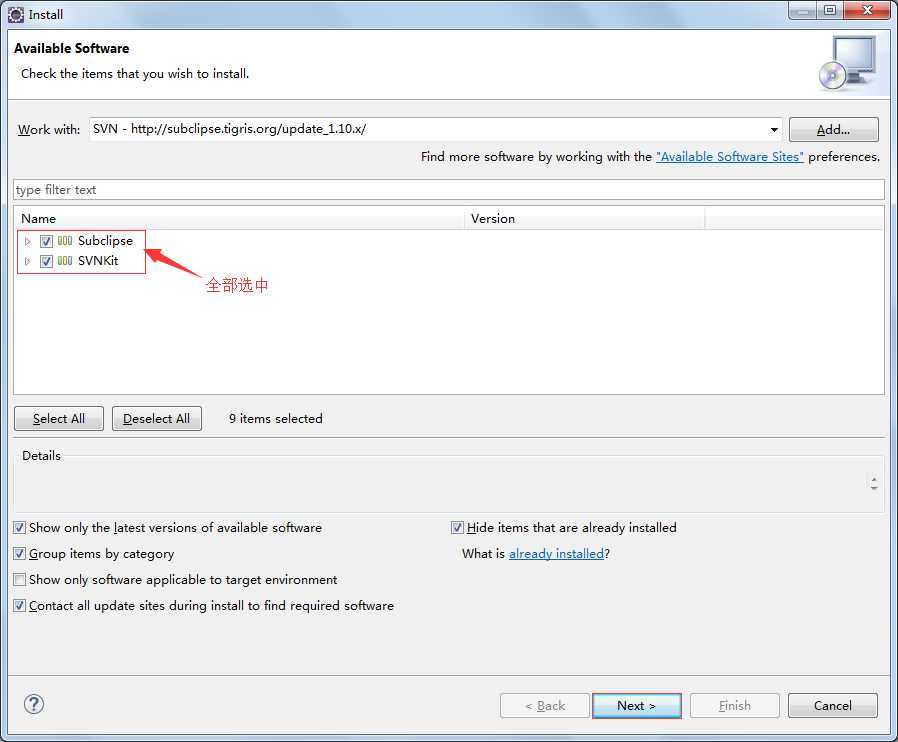Click the Details stepper up arrow
The image size is (898, 742).
click(874, 479)
